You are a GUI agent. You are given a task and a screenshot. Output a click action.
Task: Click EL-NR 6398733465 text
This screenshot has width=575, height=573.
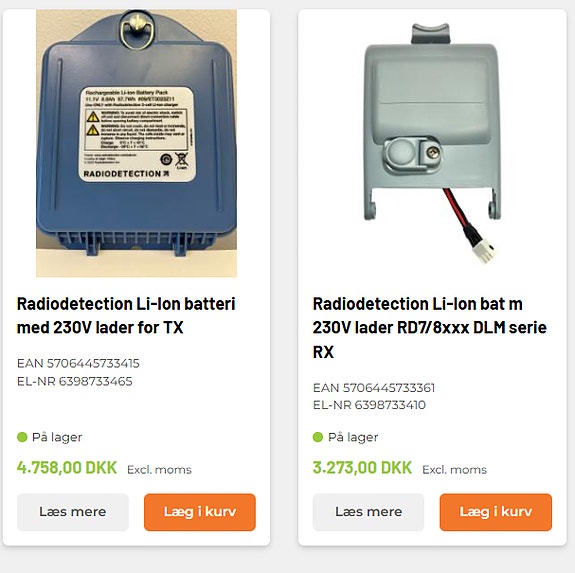coord(74,381)
